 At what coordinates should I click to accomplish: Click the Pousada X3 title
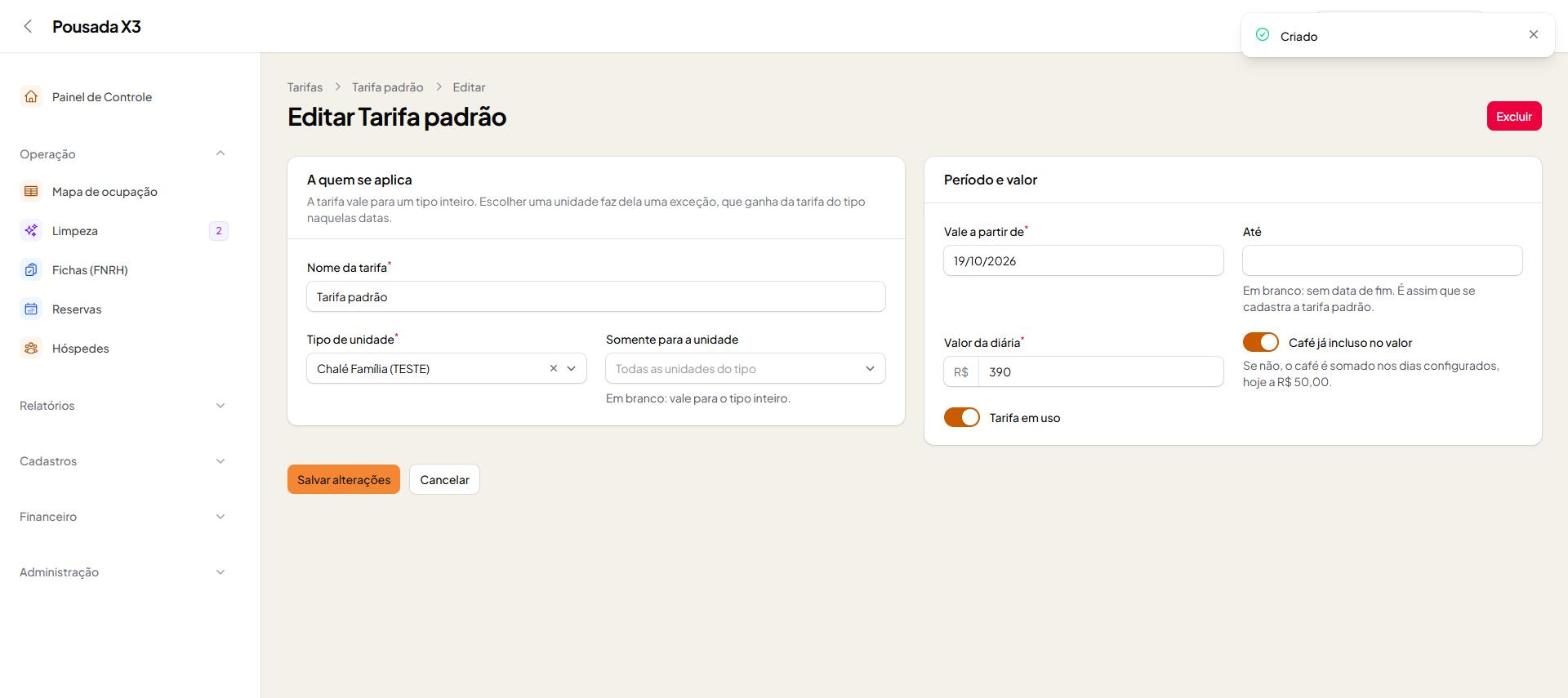[96, 27]
